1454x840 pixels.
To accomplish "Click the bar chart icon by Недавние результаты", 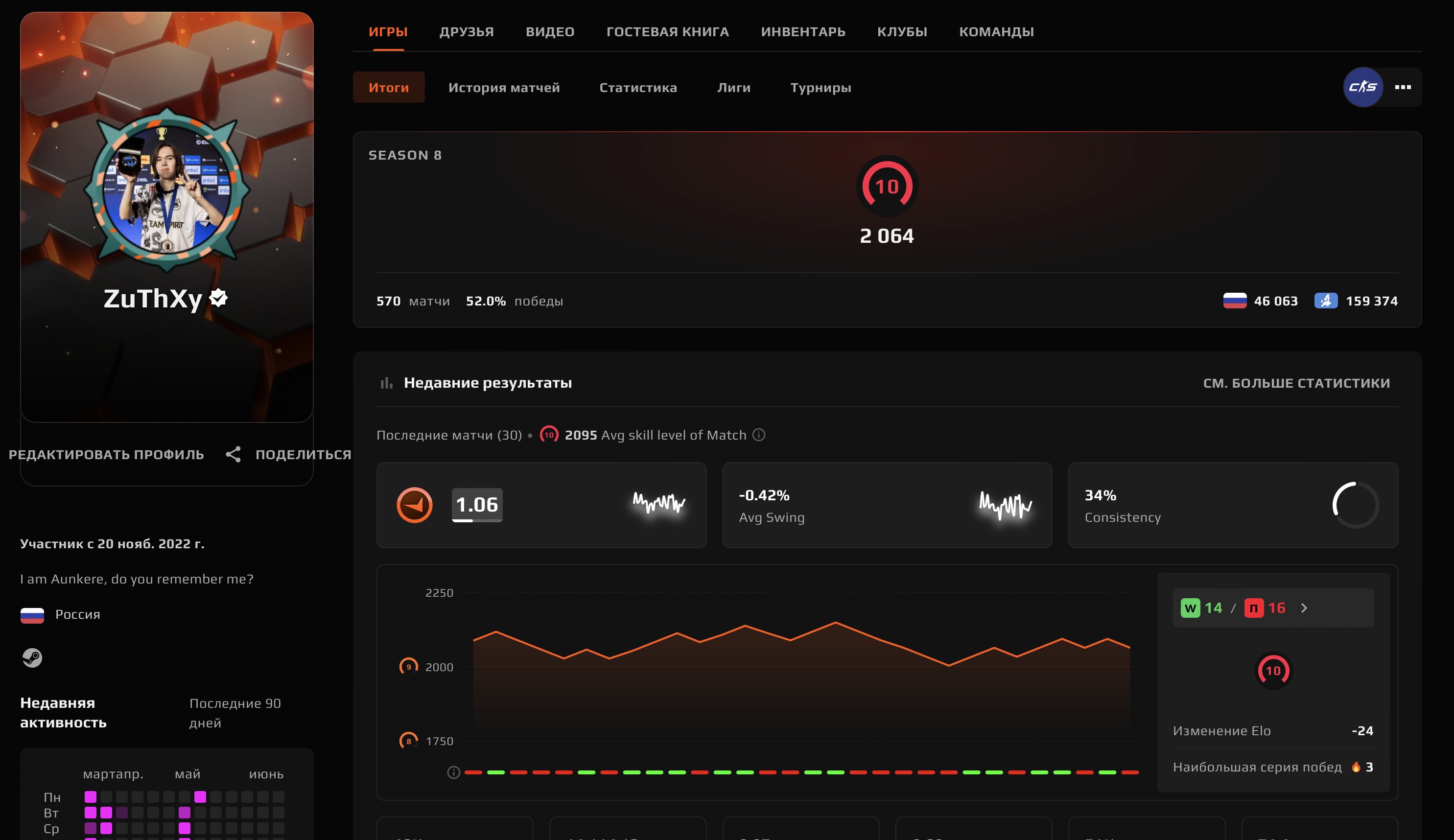I will coord(387,382).
